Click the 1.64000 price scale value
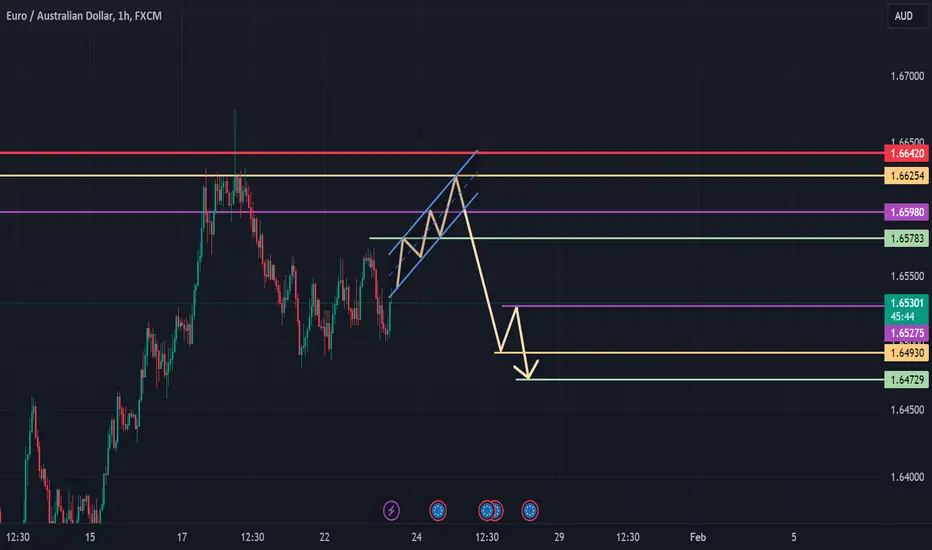Image resolution: width=932 pixels, height=550 pixels. (x=907, y=477)
